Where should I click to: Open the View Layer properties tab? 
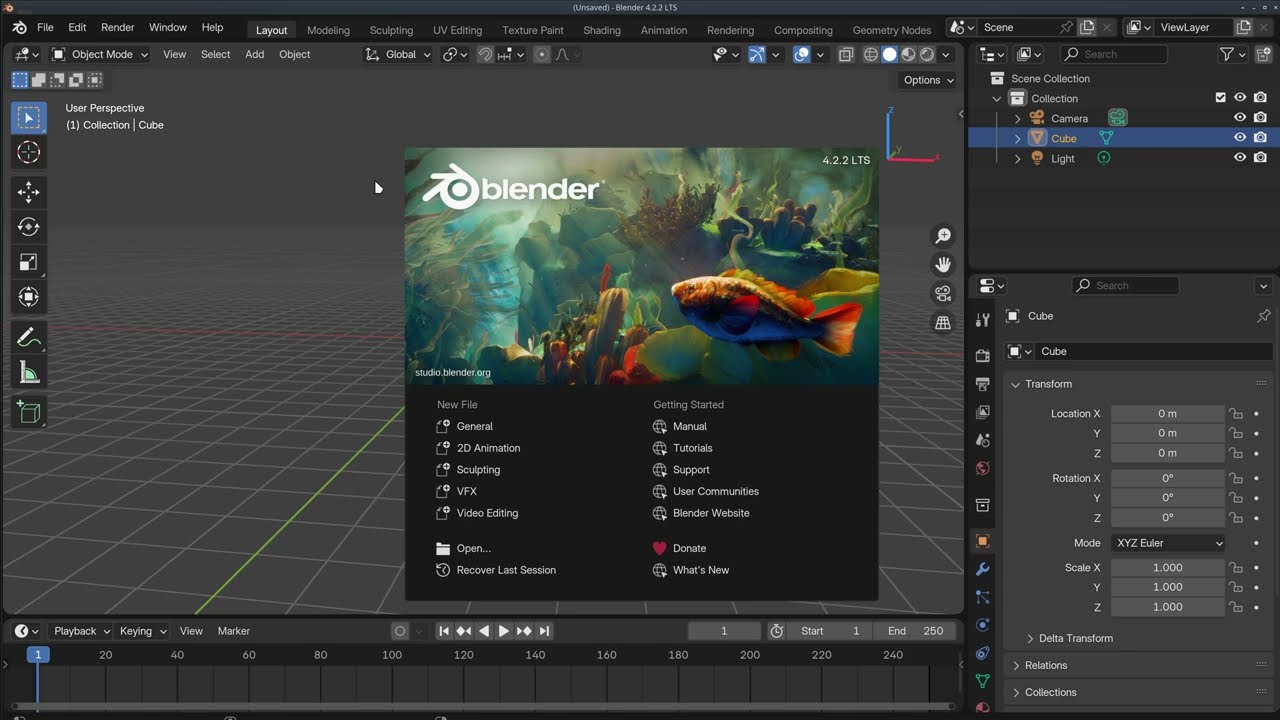click(x=982, y=412)
